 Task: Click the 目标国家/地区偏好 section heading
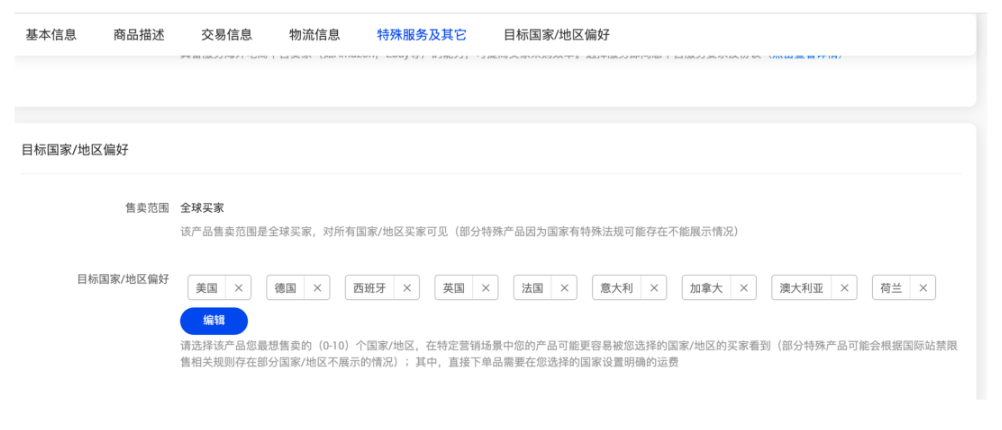coord(75,150)
